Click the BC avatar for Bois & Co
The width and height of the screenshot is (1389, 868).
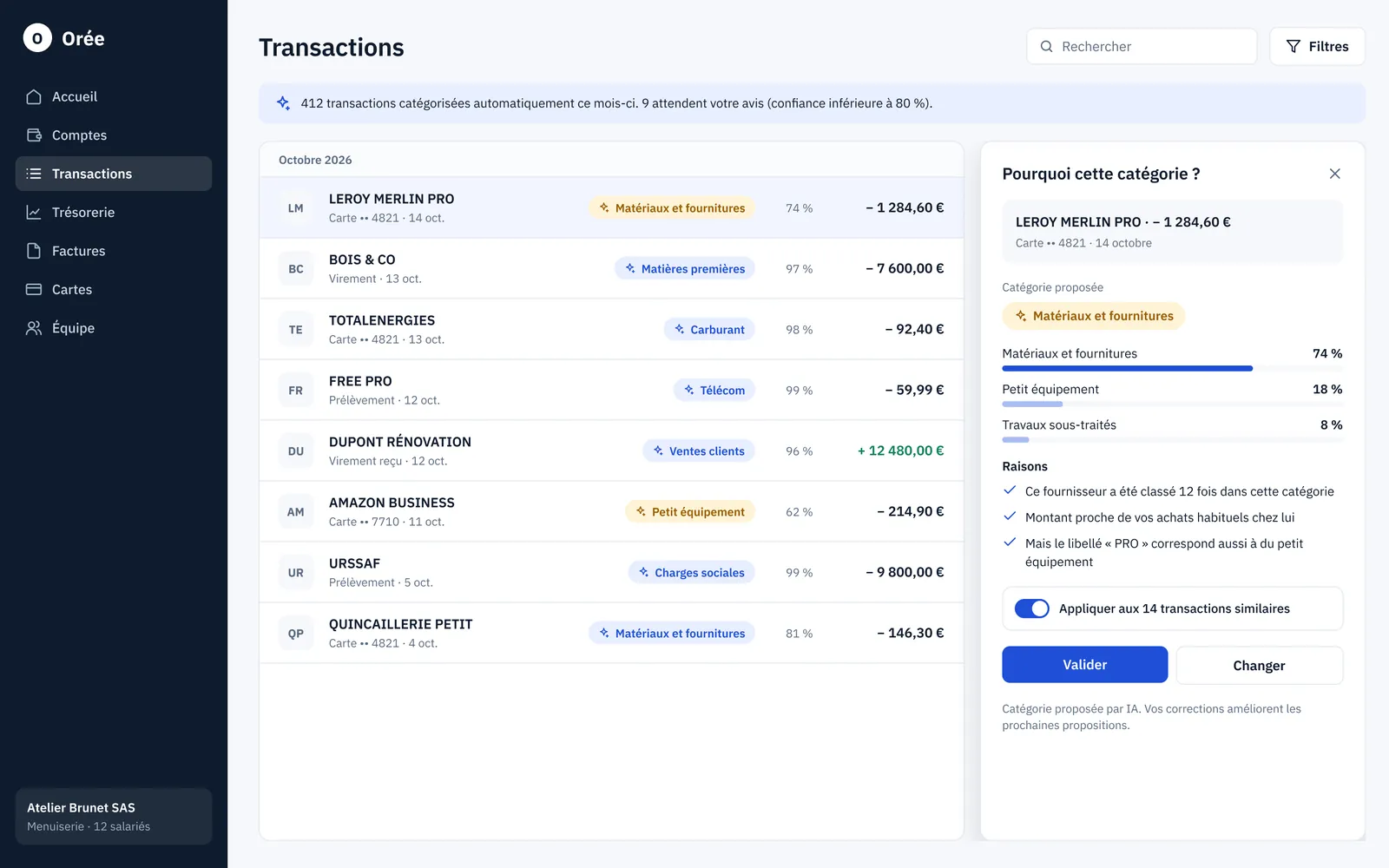tap(296, 269)
